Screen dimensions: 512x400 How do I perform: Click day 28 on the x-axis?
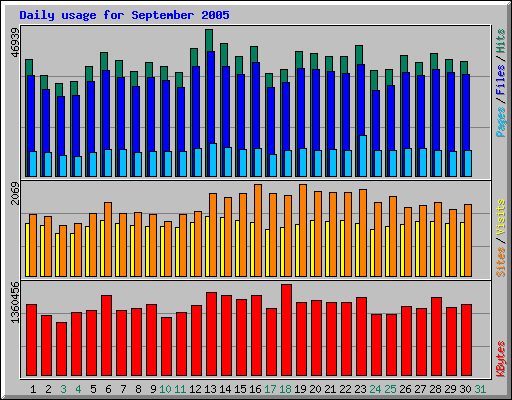click(435, 389)
